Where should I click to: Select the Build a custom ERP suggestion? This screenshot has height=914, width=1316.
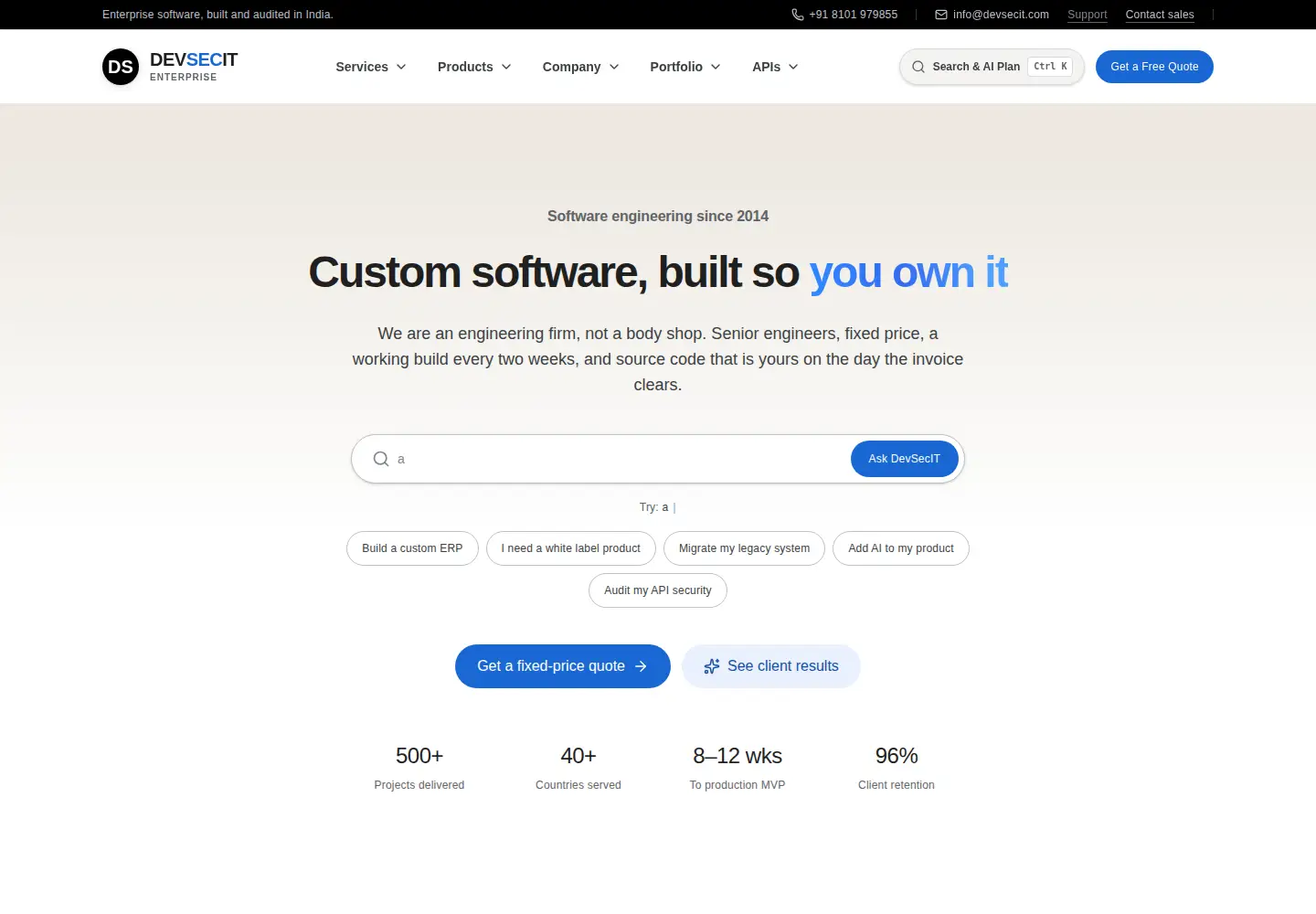412,548
